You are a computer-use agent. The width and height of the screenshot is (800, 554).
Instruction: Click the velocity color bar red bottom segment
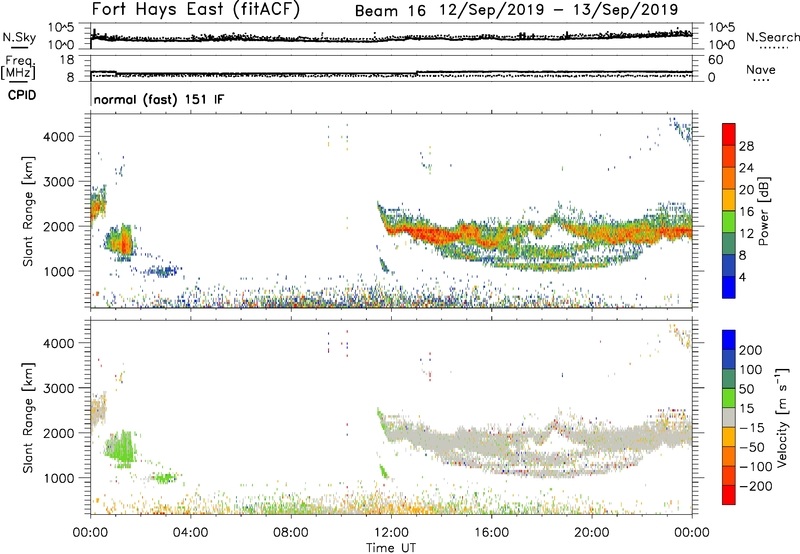pos(729,495)
